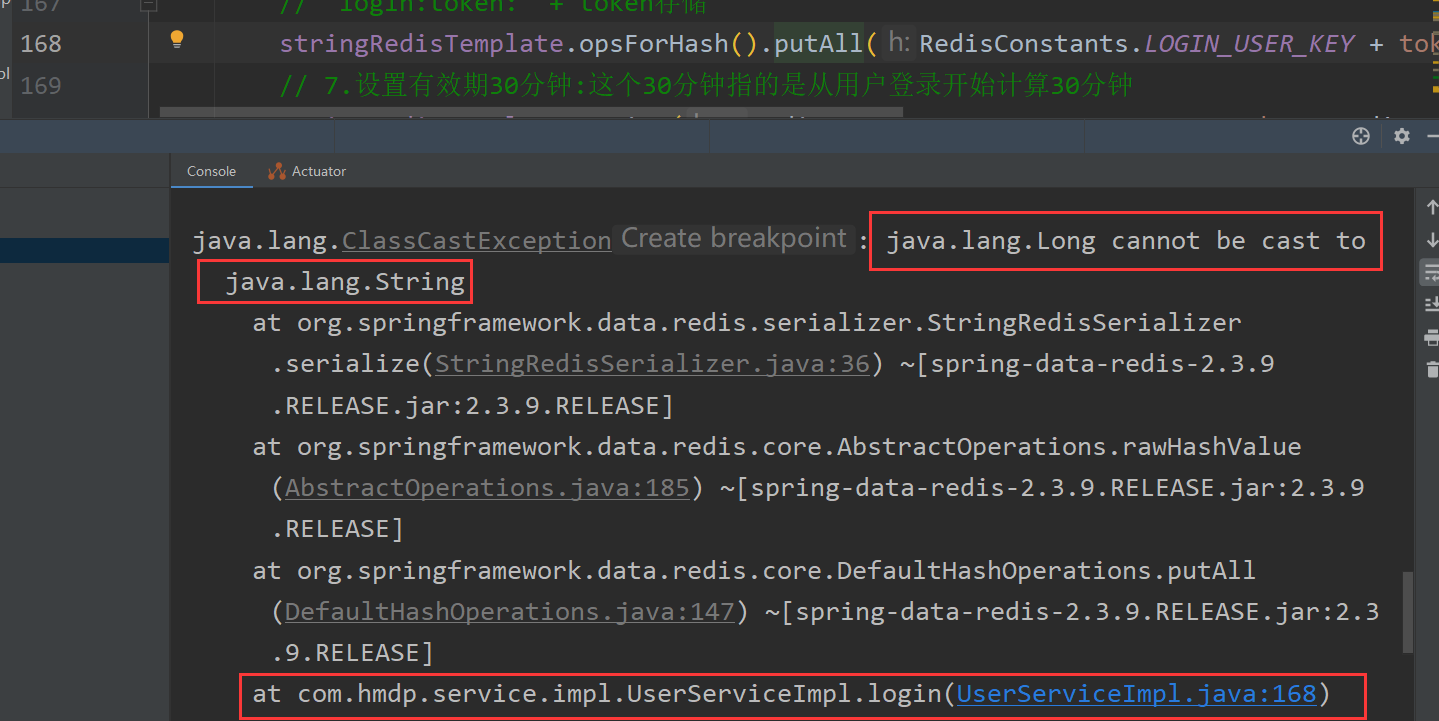Click the rawHashValue stack trace line
This screenshot has width=1439, height=721.
(777, 447)
